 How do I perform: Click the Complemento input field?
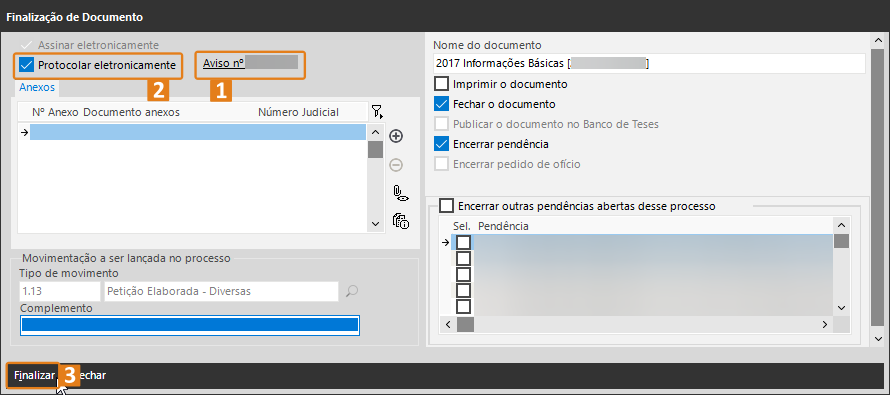tap(190, 325)
